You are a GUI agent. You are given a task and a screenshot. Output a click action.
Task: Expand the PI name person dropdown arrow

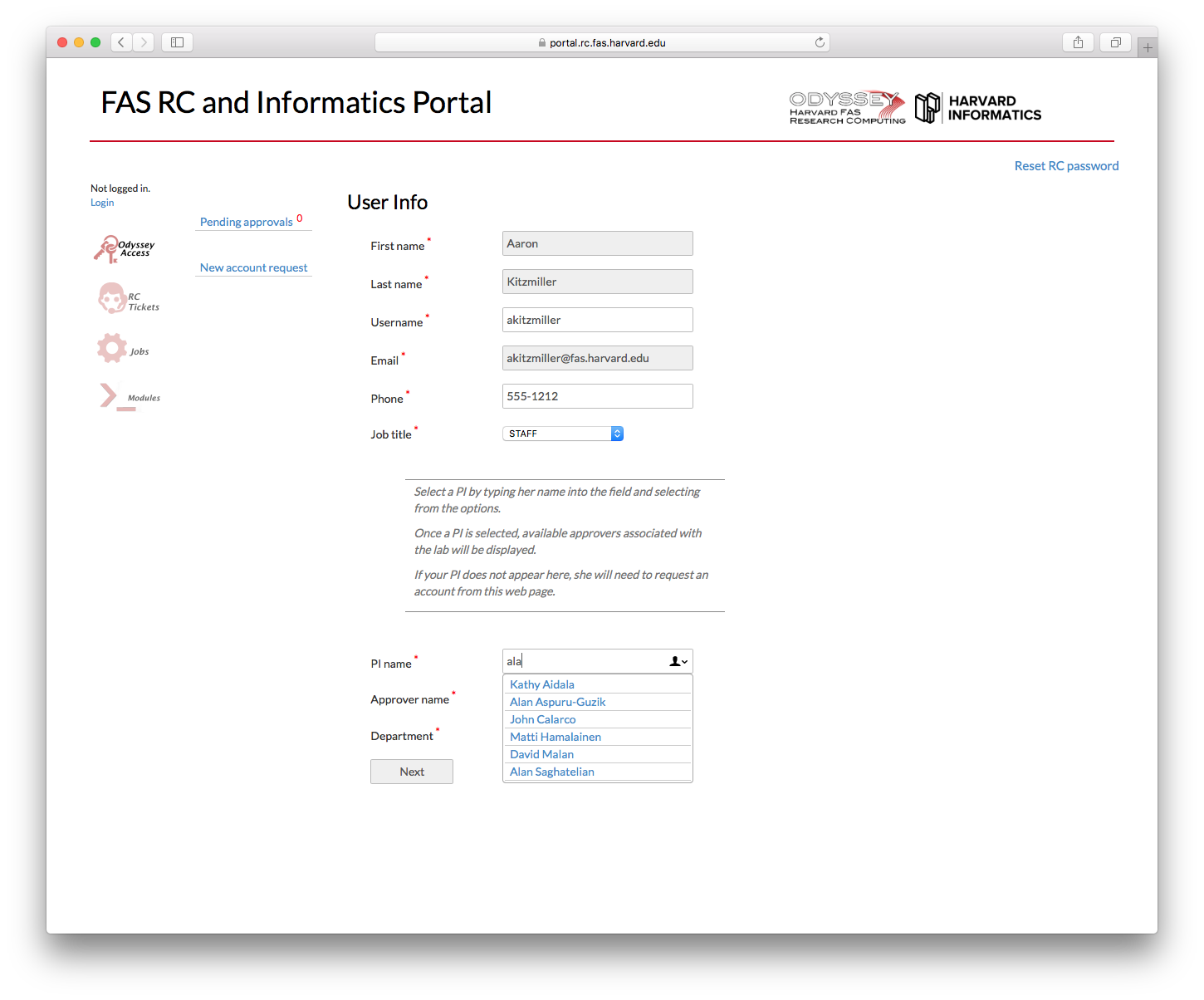point(678,661)
